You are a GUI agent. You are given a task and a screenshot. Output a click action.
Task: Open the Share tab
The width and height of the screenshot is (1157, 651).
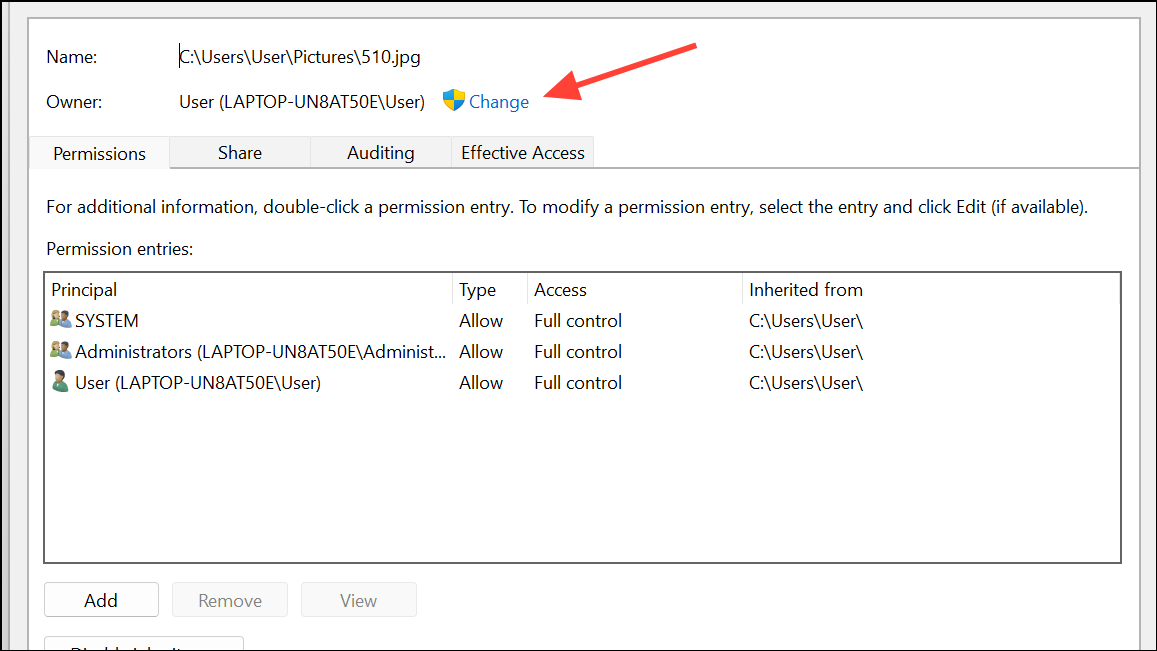[x=240, y=153]
